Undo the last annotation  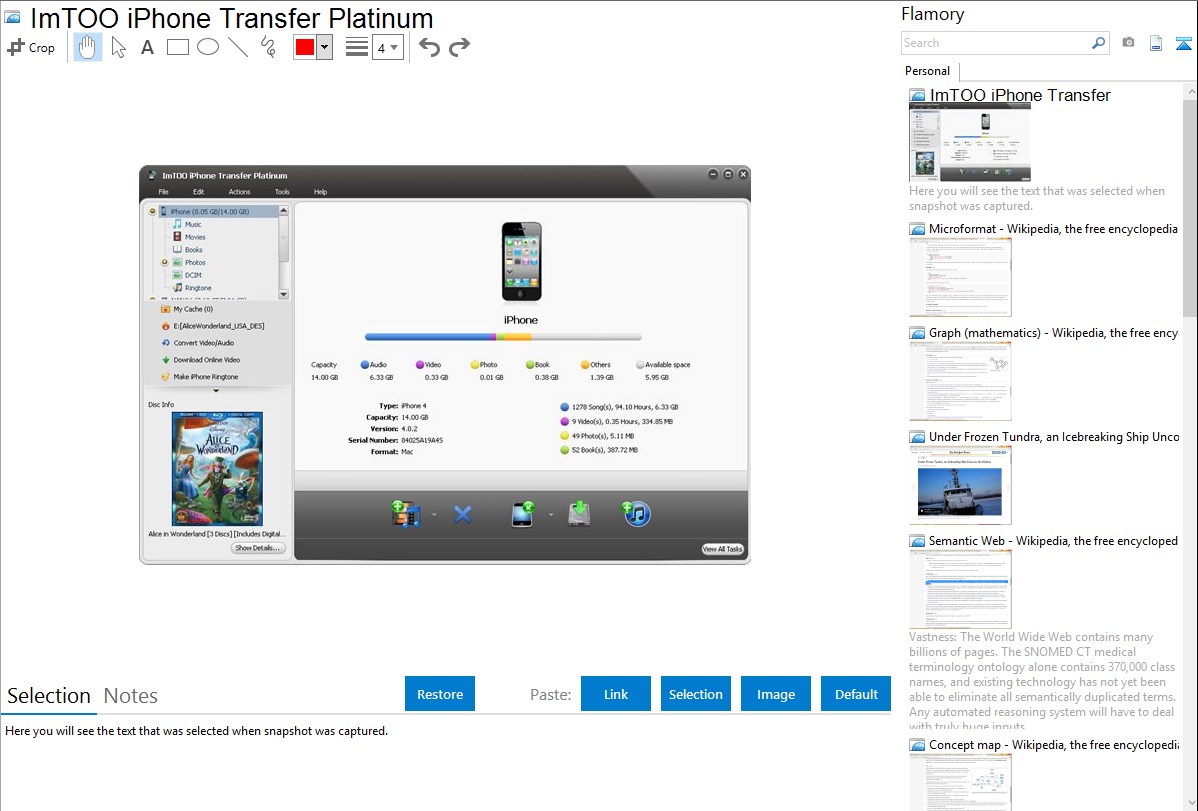point(429,47)
